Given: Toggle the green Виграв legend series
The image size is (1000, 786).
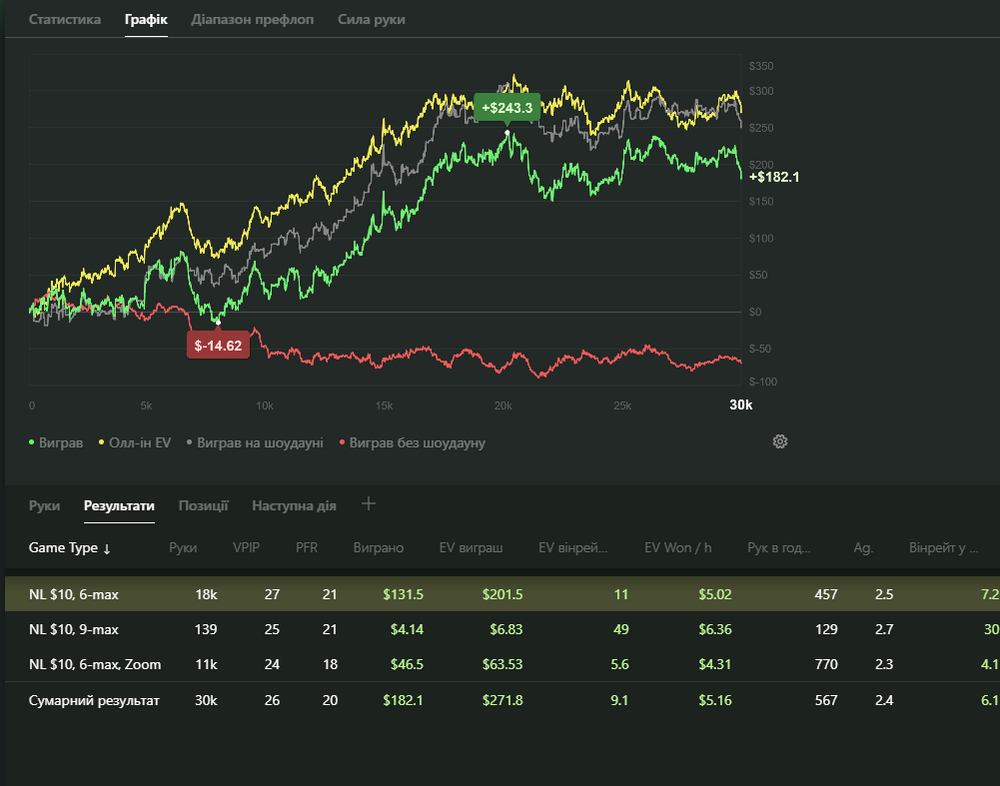Looking at the screenshot, I should pyautogui.click(x=58, y=442).
